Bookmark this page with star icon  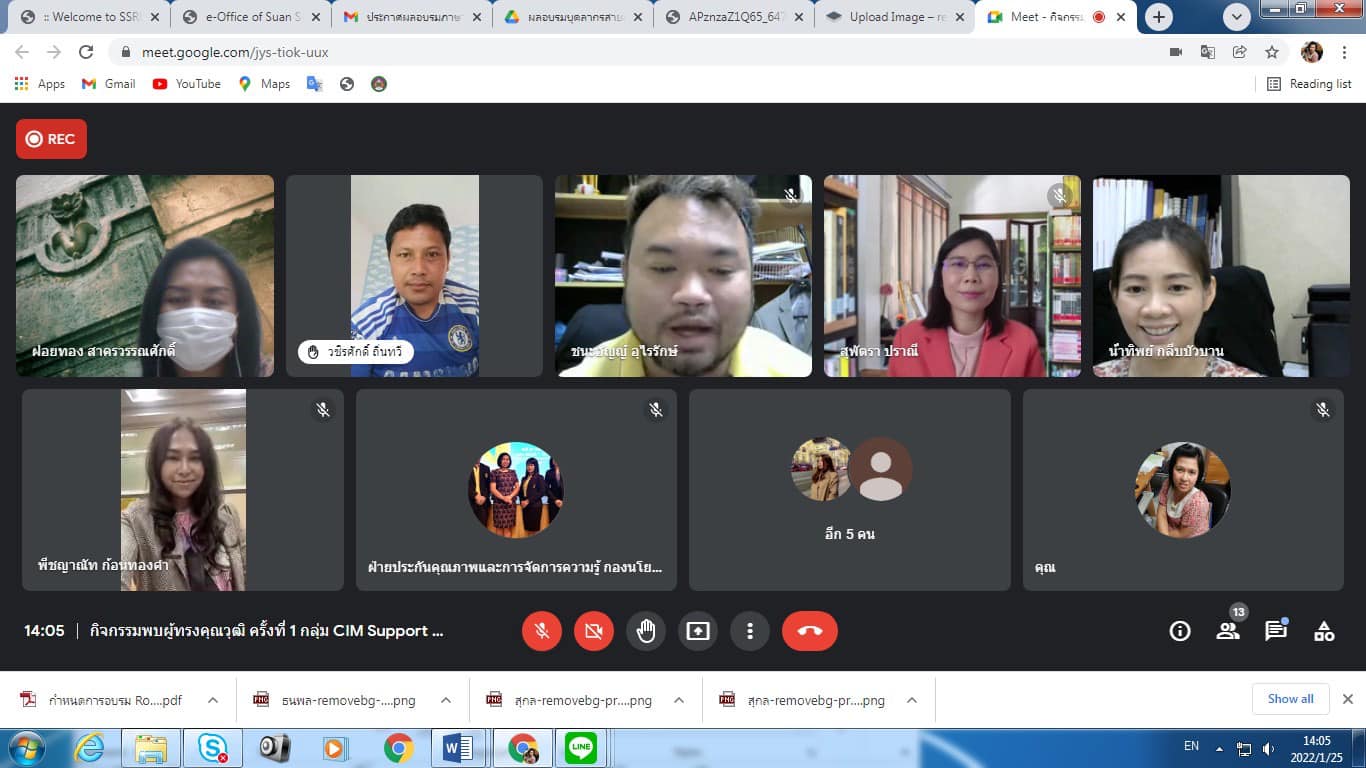point(1271,52)
